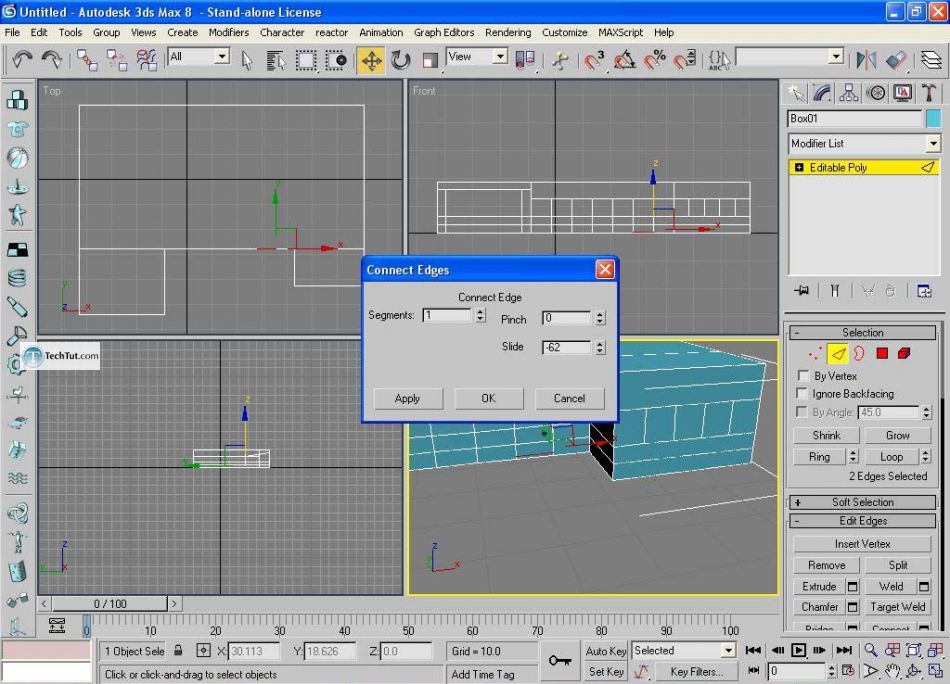
Task: Toggle the Edge sub-object level icon
Action: point(838,353)
